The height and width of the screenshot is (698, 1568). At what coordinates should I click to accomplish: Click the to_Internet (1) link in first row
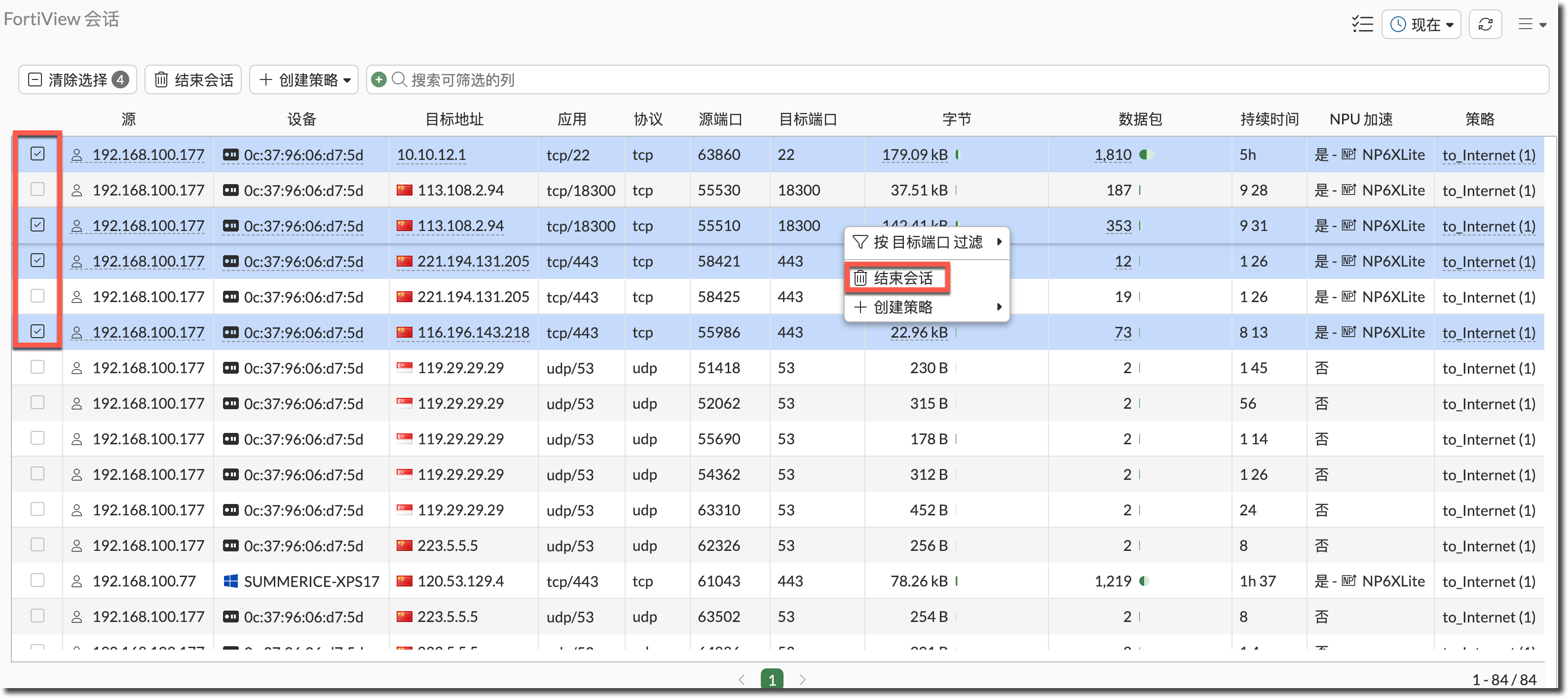(1488, 155)
